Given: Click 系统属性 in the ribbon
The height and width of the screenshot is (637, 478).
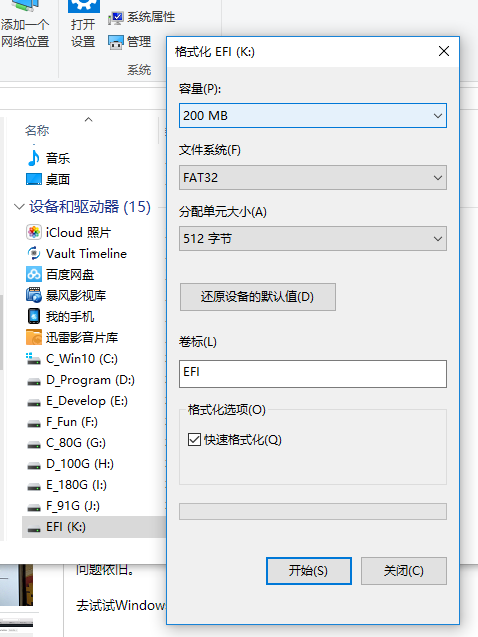Looking at the screenshot, I should (142, 17).
